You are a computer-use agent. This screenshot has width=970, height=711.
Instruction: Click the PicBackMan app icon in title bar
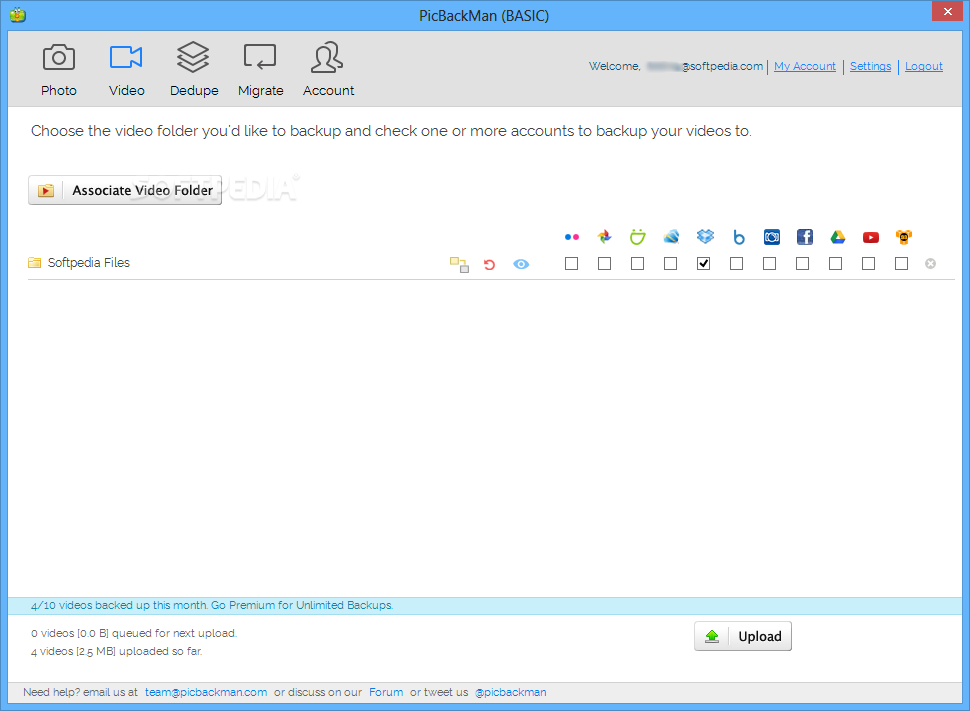(18, 14)
